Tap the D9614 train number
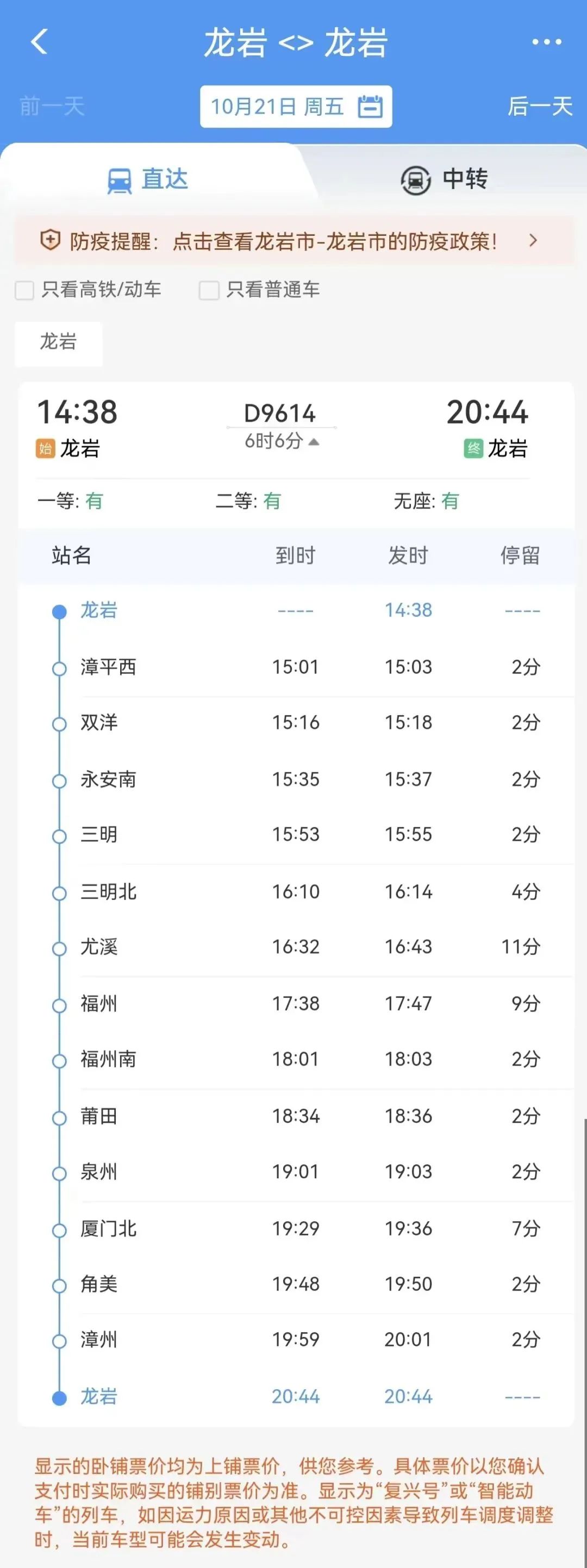 279,414
